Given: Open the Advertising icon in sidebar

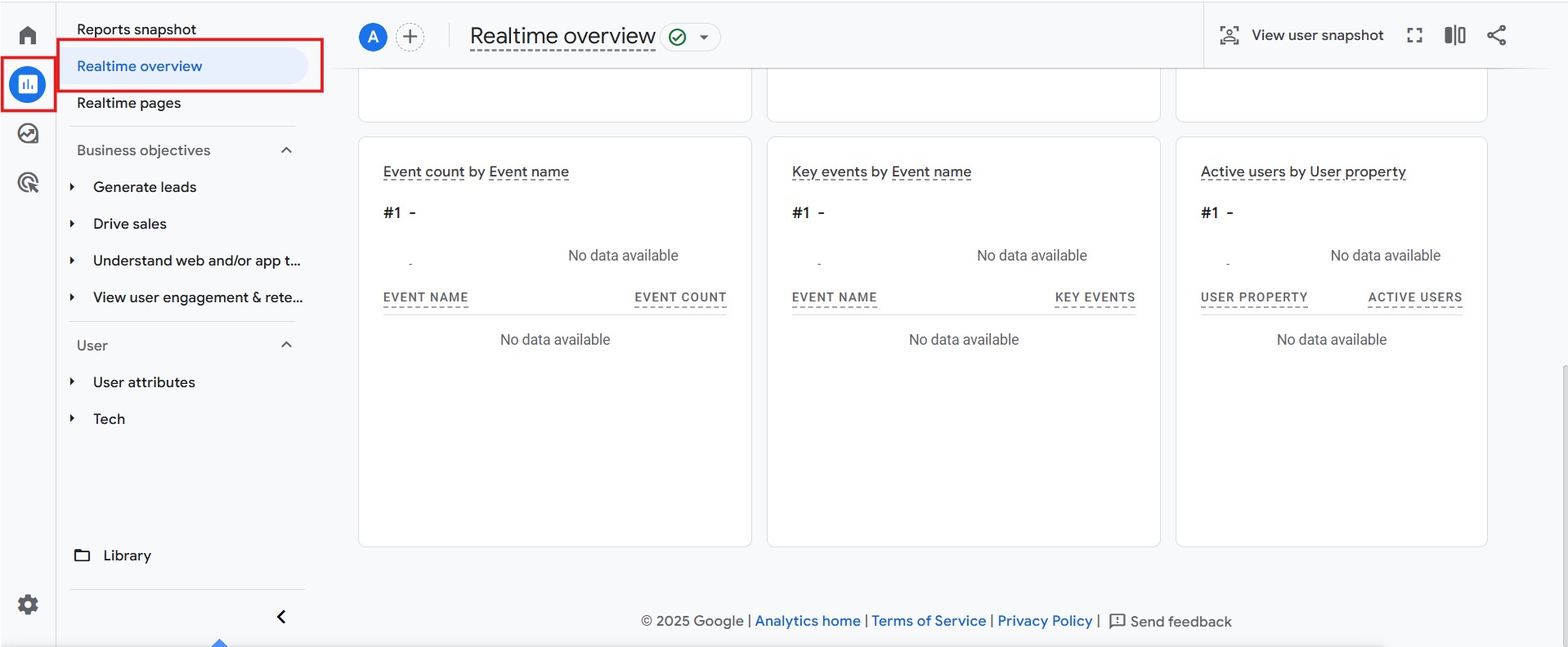Looking at the screenshot, I should 28,183.
